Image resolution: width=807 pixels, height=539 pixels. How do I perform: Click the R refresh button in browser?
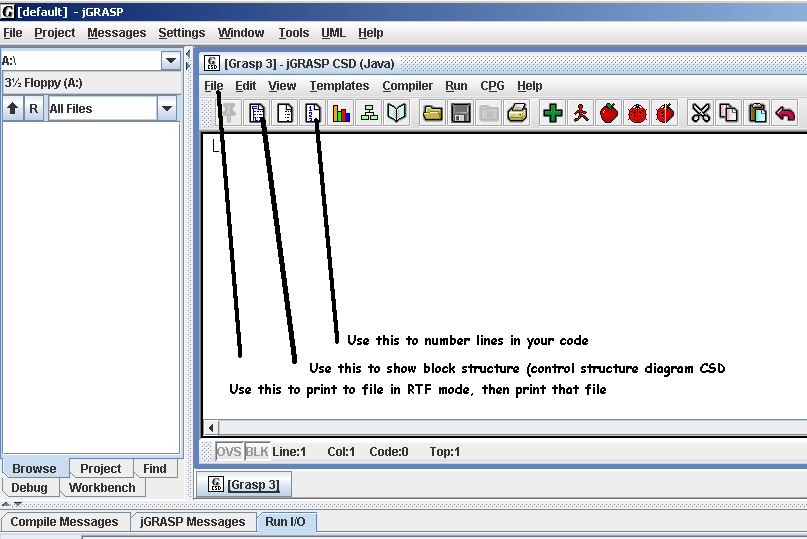click(x=33, y=109)
